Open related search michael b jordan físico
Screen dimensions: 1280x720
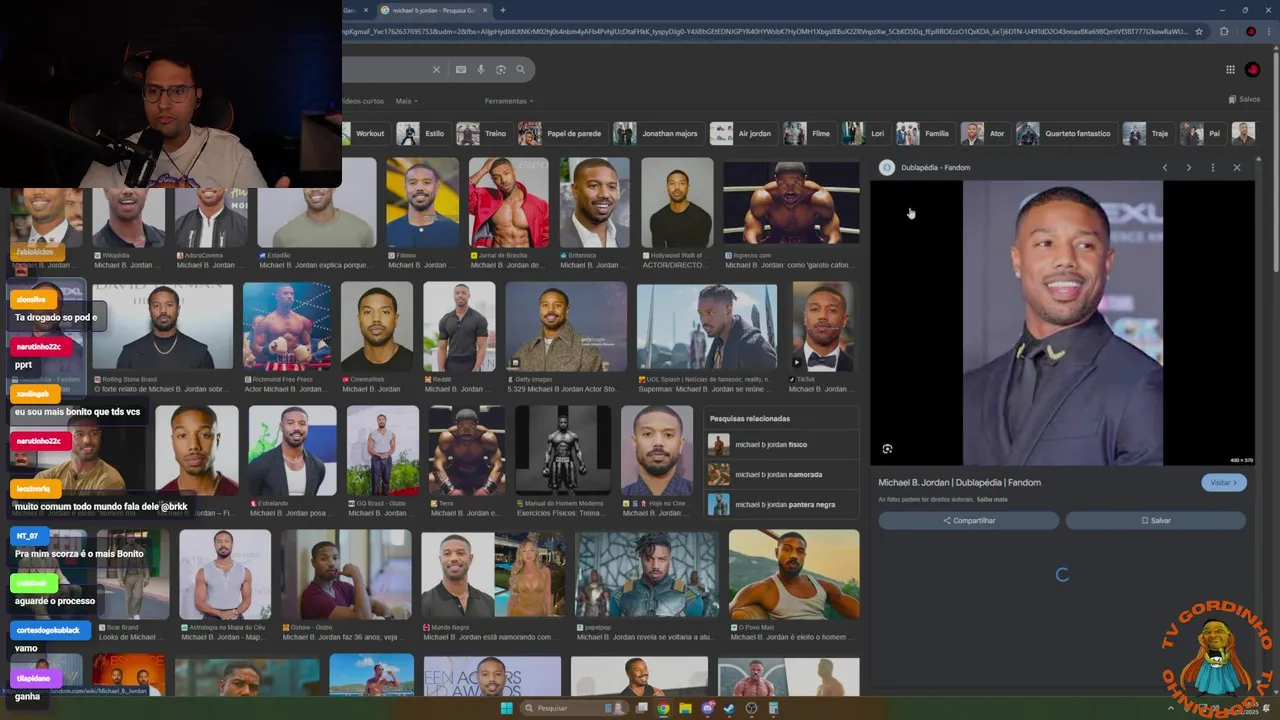point(781,444)
